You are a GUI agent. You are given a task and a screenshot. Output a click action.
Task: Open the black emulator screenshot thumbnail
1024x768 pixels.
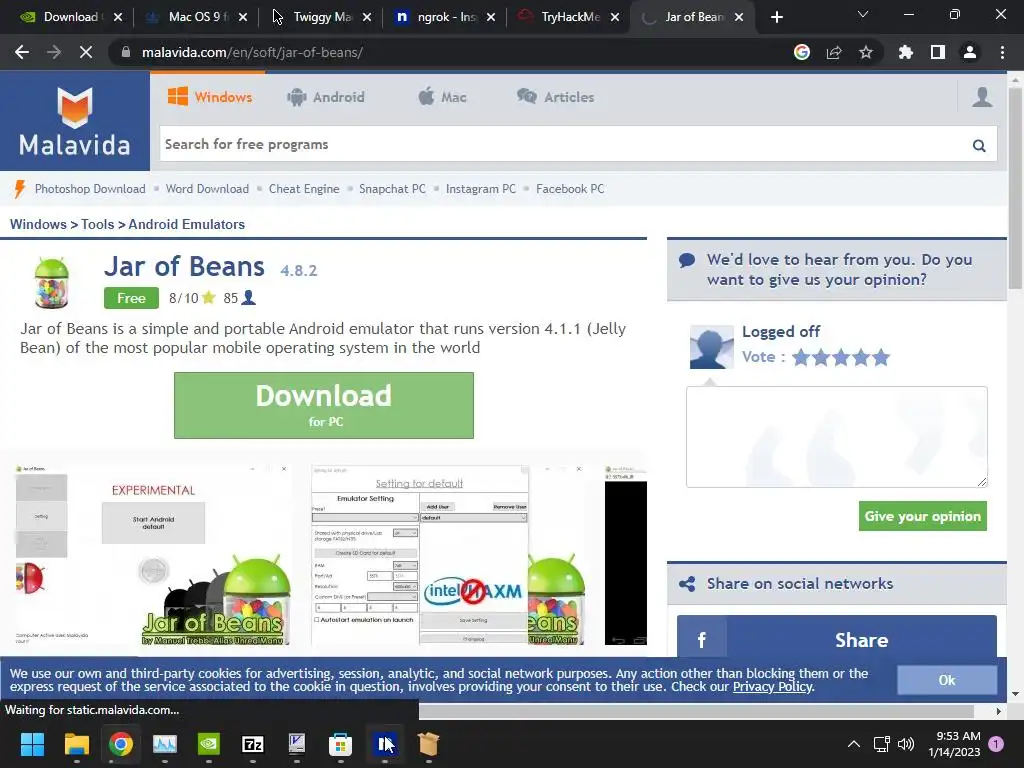click(x=626, y=555)
